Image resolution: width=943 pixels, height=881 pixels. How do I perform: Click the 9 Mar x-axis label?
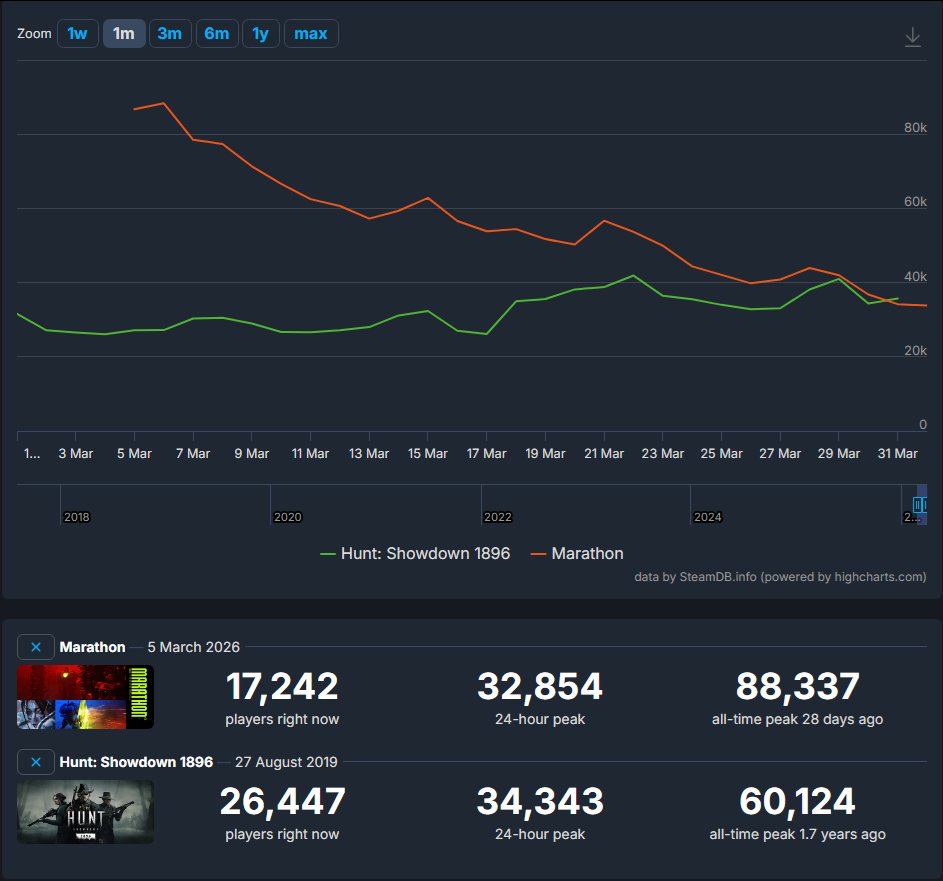251,453
